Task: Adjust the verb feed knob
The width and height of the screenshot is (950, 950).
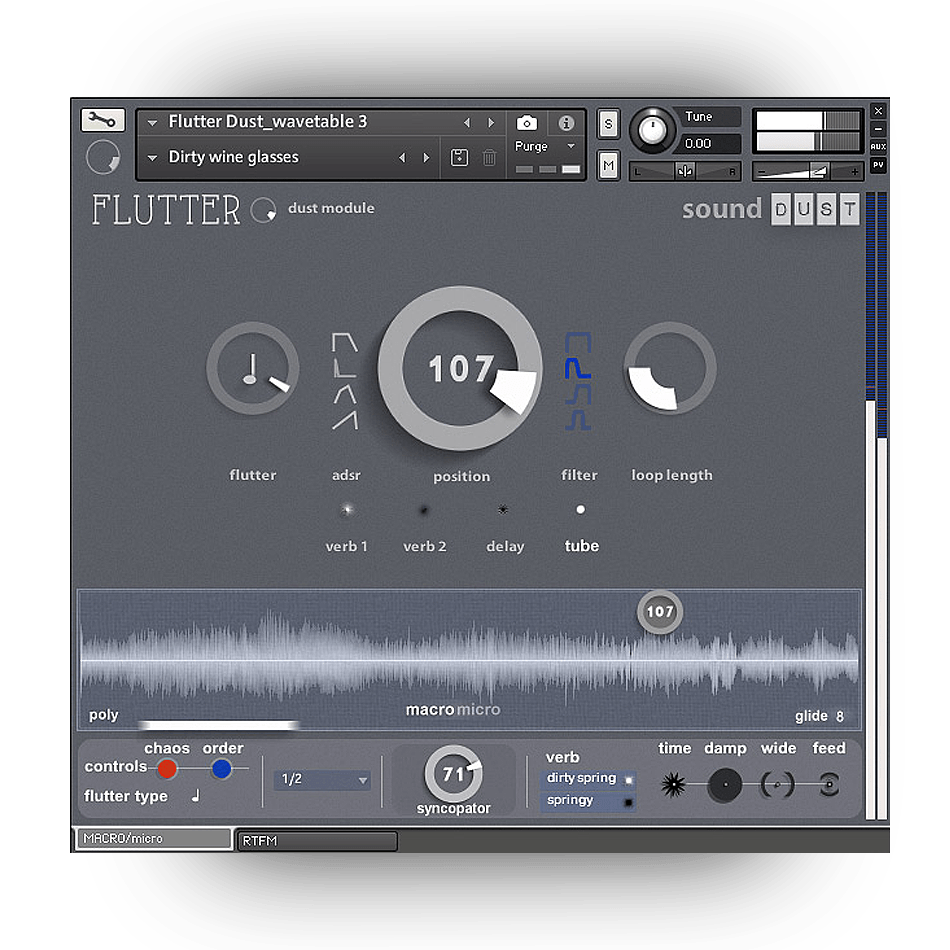Action: [x=829, y=785]
